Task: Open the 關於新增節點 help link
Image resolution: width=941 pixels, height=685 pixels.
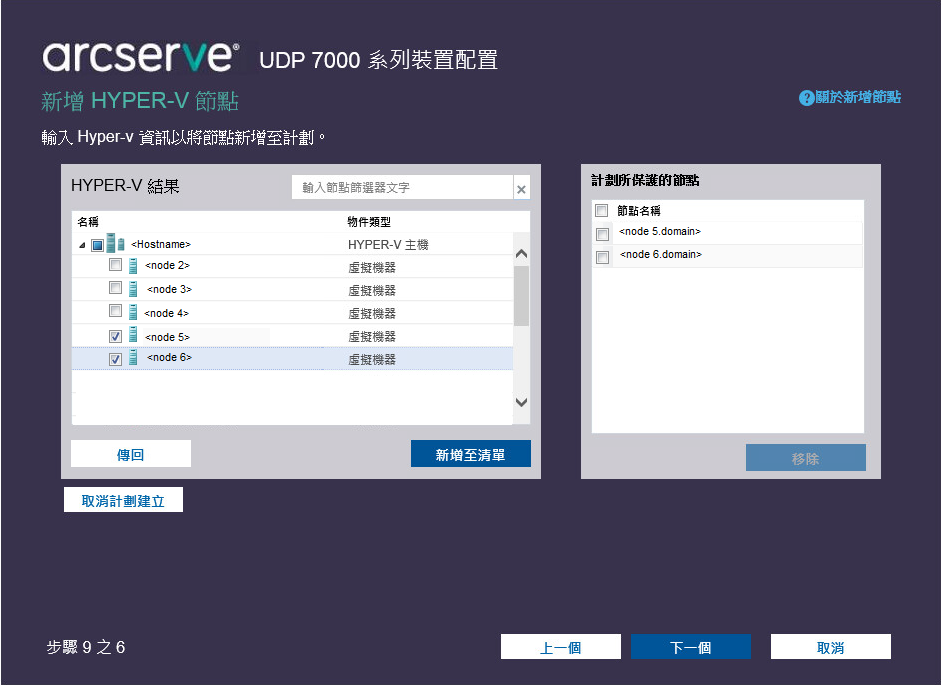Action: point(858,98)
